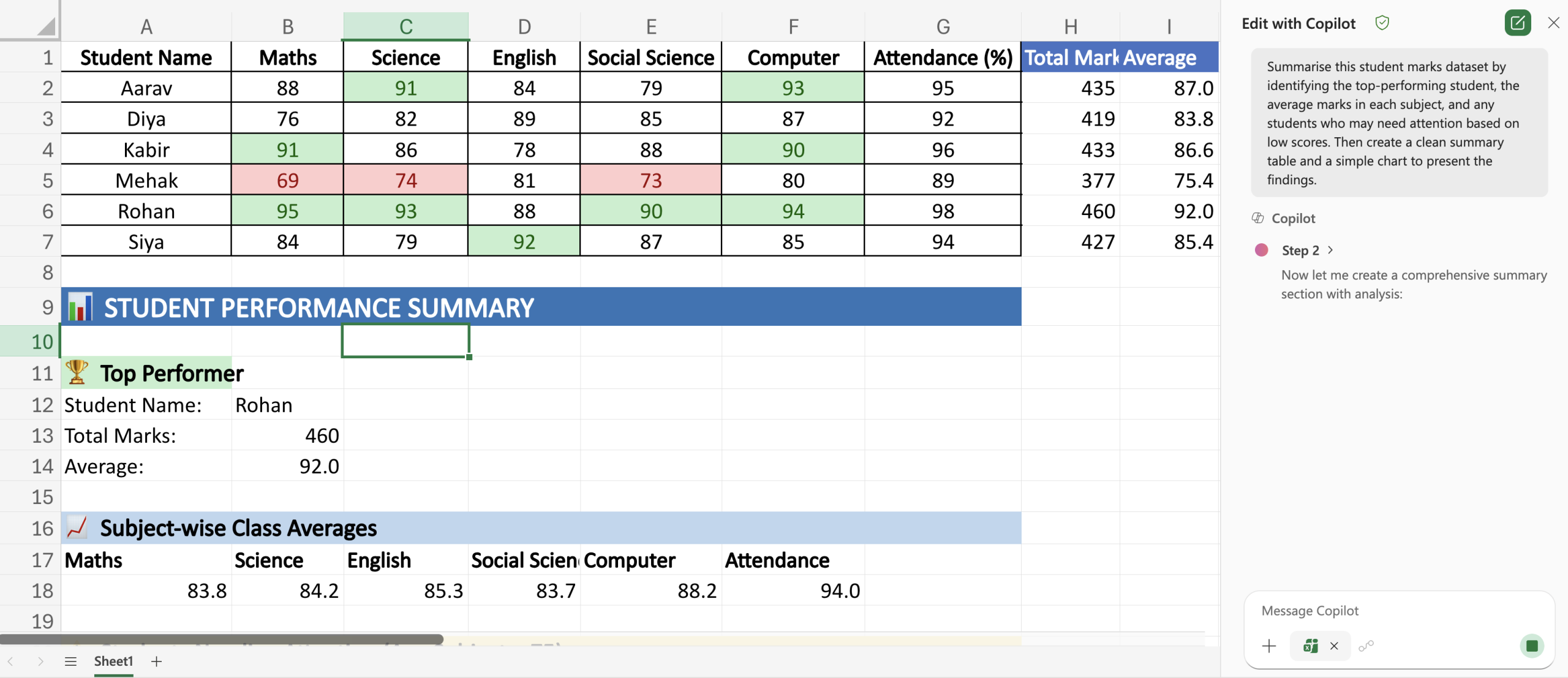
Task: Close the Edit with Copilot panel
Action: [x=1553, y=23]
